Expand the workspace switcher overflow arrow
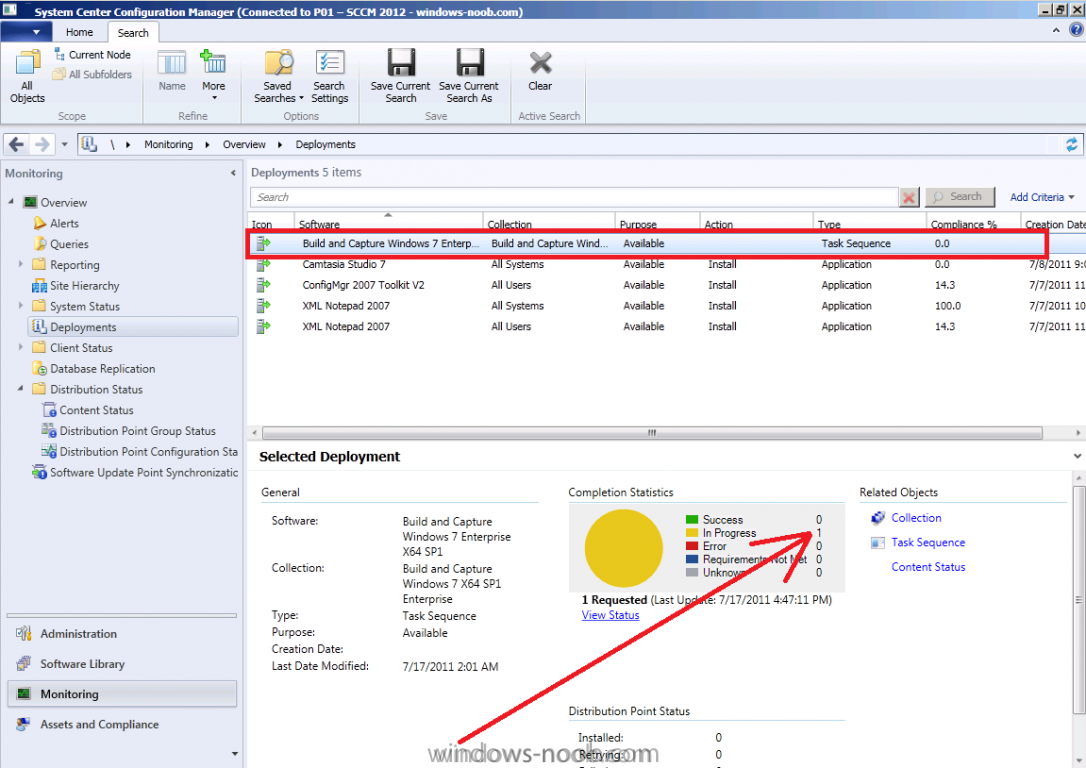The height and width of the screenshot is (768, 1086). (x=235, y=753)
